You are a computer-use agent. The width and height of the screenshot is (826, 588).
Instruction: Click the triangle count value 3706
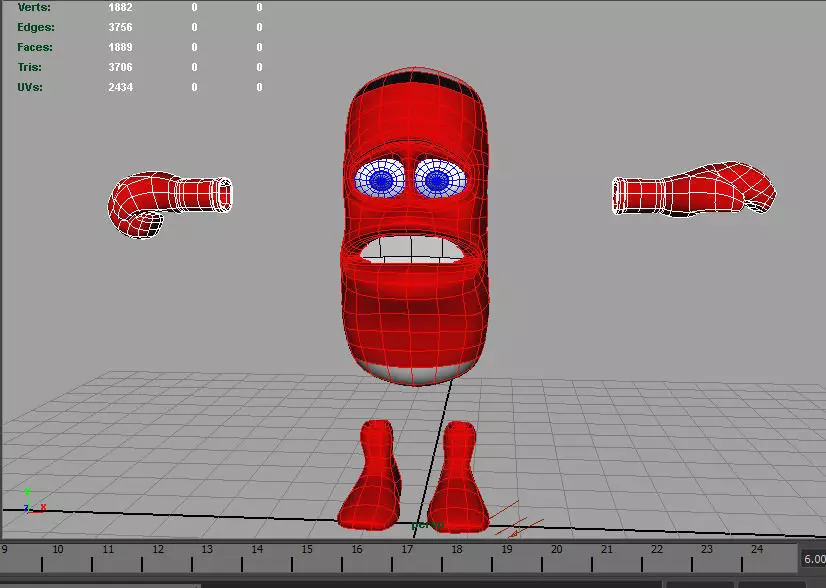click(120, 67)
